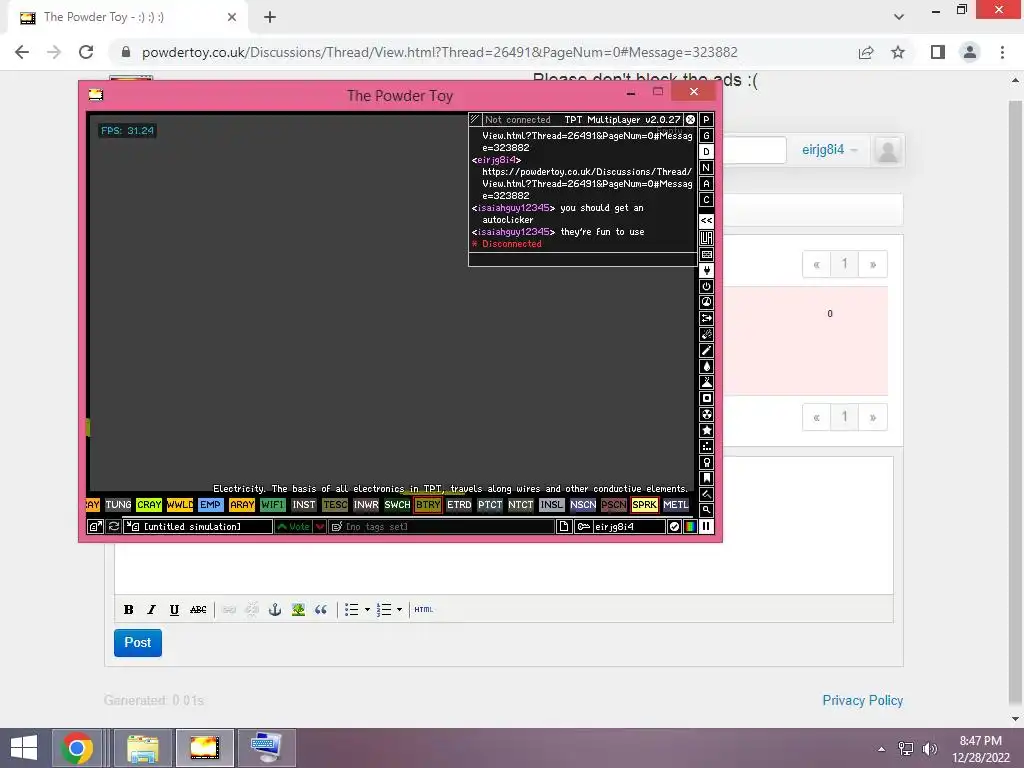This screenshot has height=768, width=1024.
Task: Collapse sidebar with << button
Action: point(706,220)
